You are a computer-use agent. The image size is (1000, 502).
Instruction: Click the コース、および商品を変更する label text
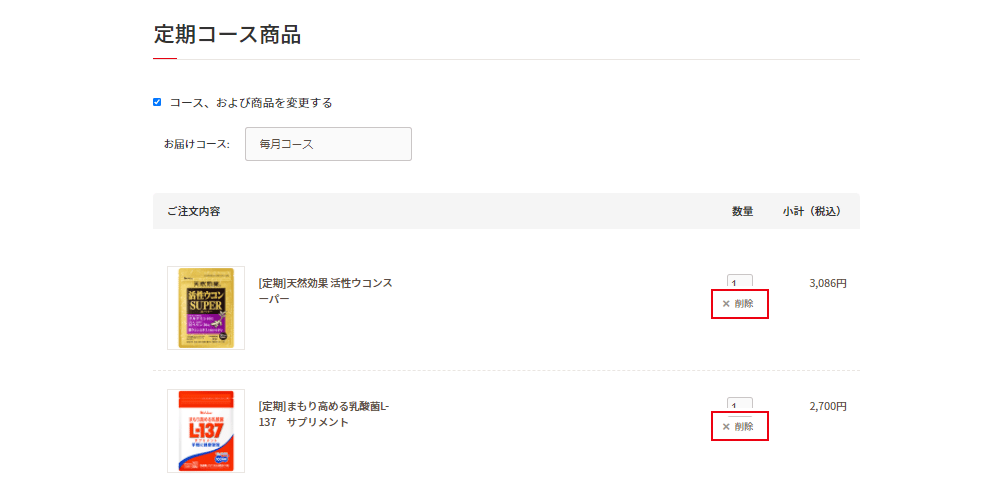251,103
